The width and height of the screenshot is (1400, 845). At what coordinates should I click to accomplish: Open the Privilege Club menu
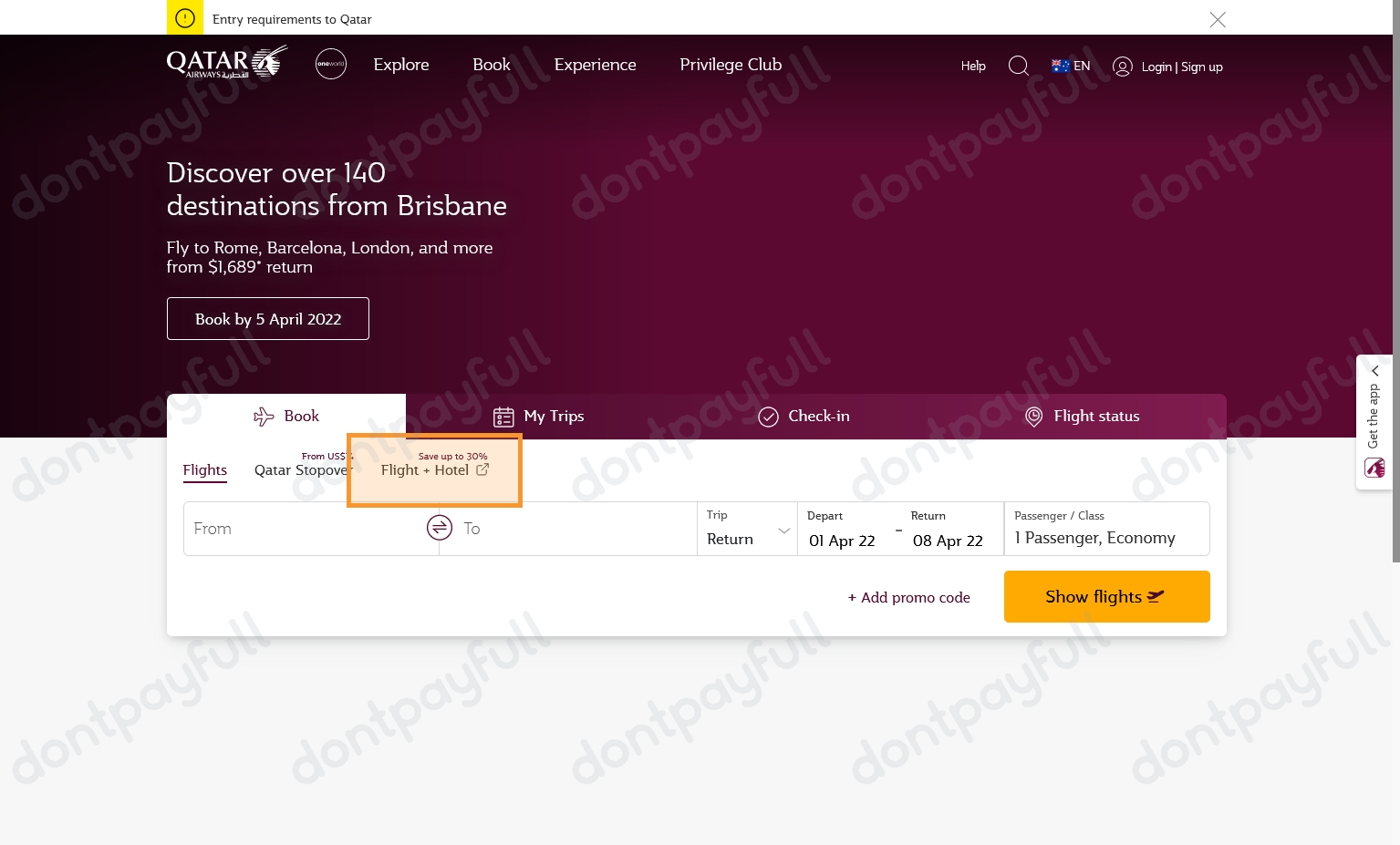click(x=730, y=65)
